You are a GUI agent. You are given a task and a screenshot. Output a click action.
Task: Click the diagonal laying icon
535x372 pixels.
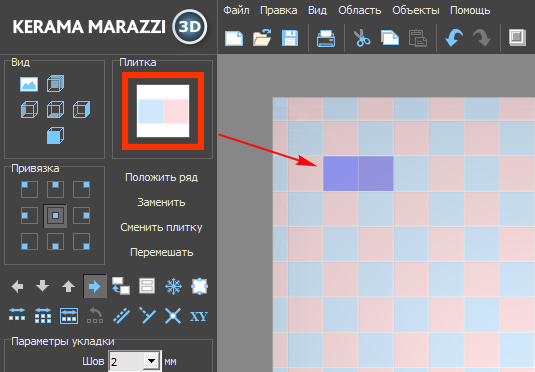point(121,315)
